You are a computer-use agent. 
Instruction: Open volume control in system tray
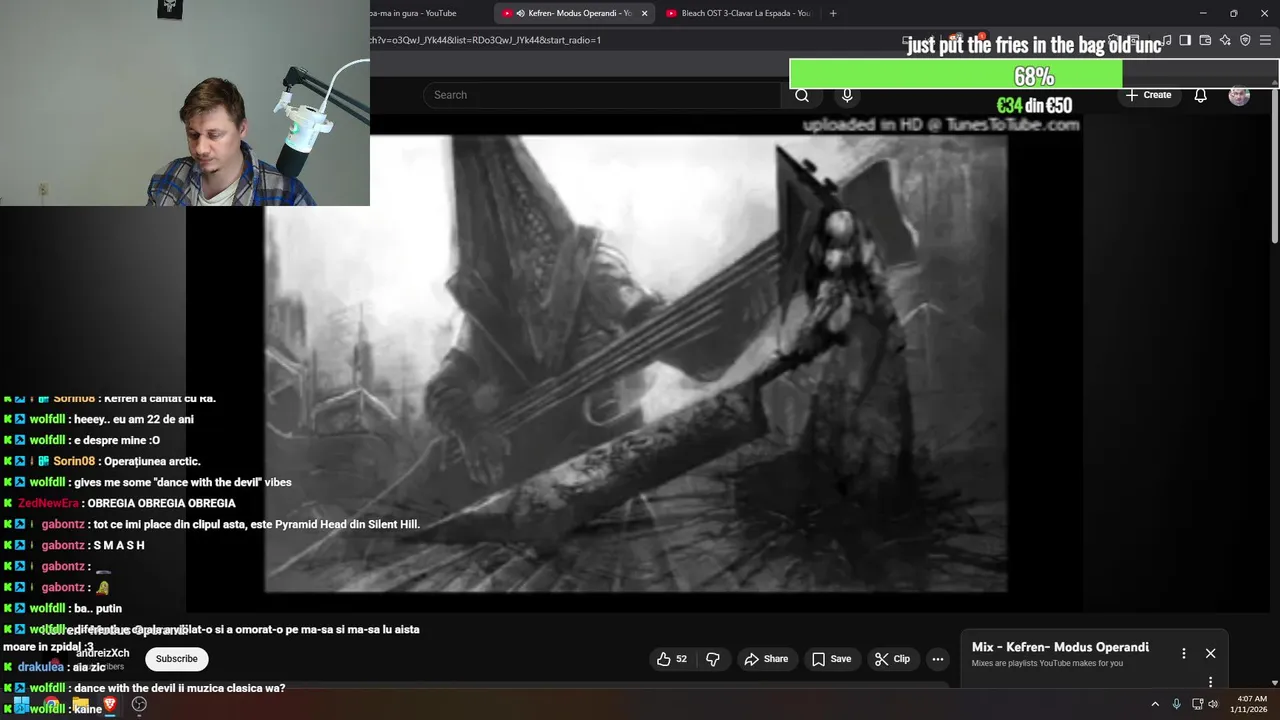(1213, 704)
